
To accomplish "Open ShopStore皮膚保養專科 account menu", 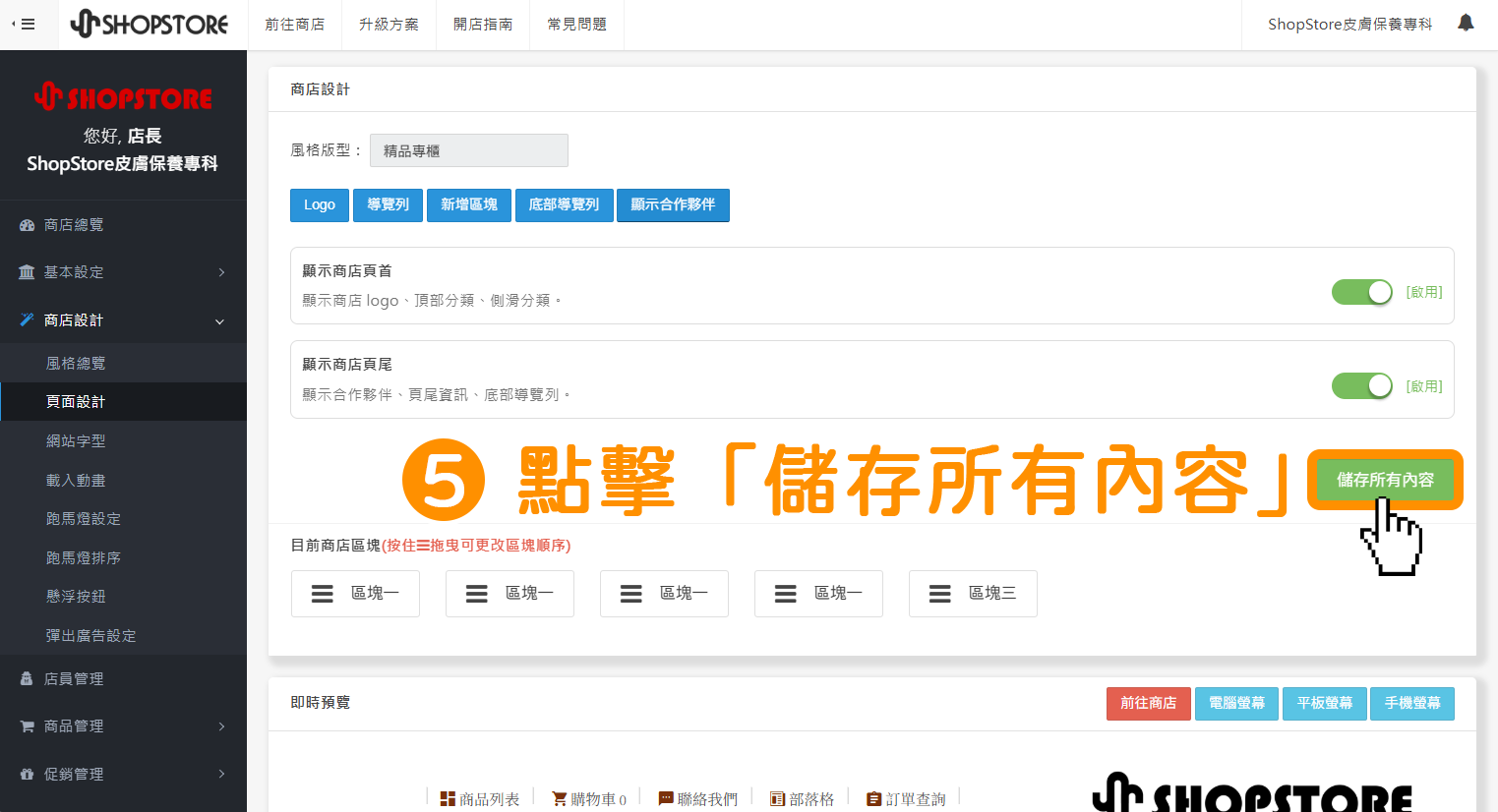I will (1349, 25).
